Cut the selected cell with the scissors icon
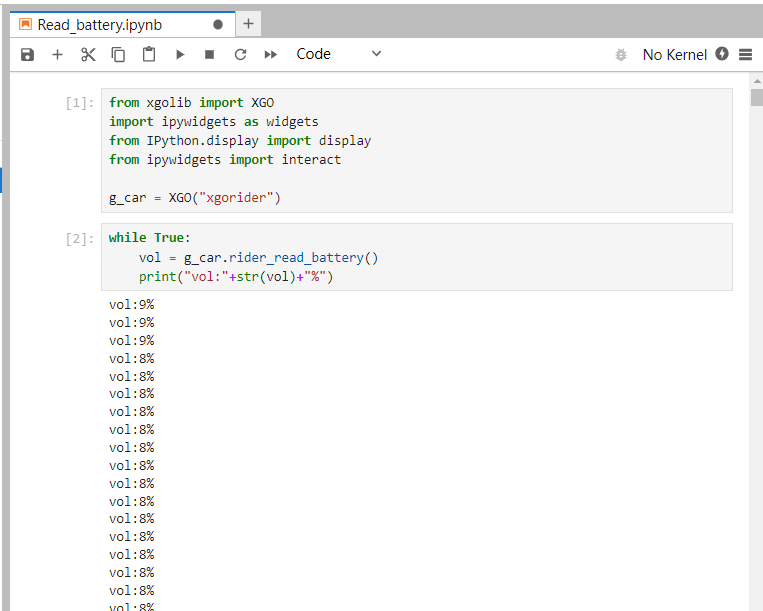763x611 pixels. (x=88, y=54)
